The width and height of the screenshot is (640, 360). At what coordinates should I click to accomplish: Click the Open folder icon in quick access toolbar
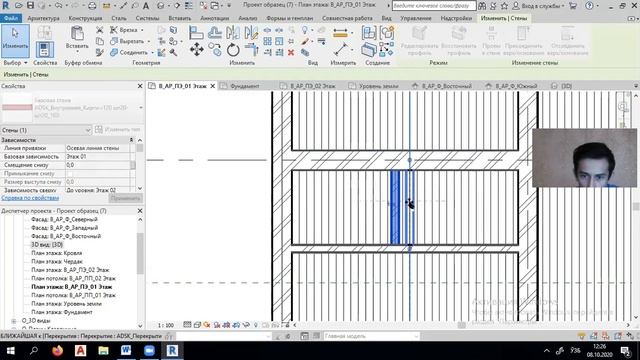(x=18, y=6)
